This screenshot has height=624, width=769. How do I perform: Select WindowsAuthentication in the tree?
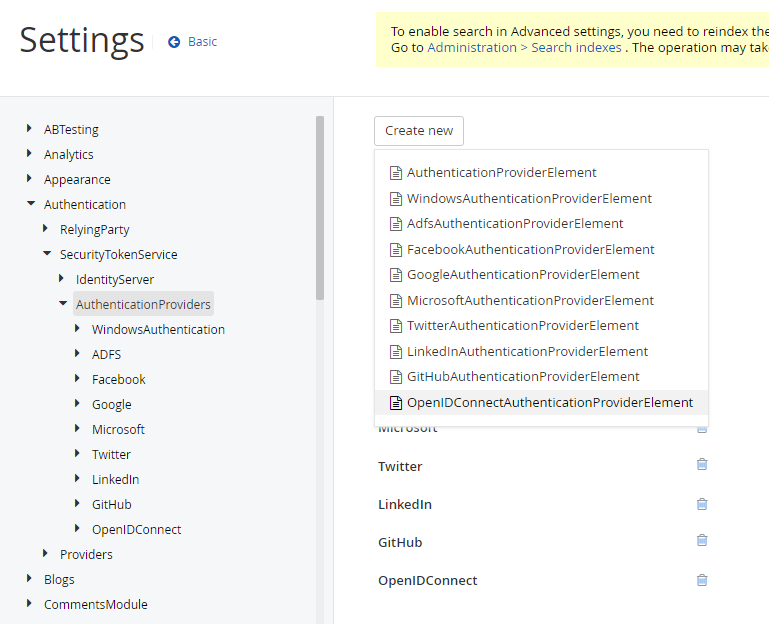pyautogui.click(x=158, y=329)
